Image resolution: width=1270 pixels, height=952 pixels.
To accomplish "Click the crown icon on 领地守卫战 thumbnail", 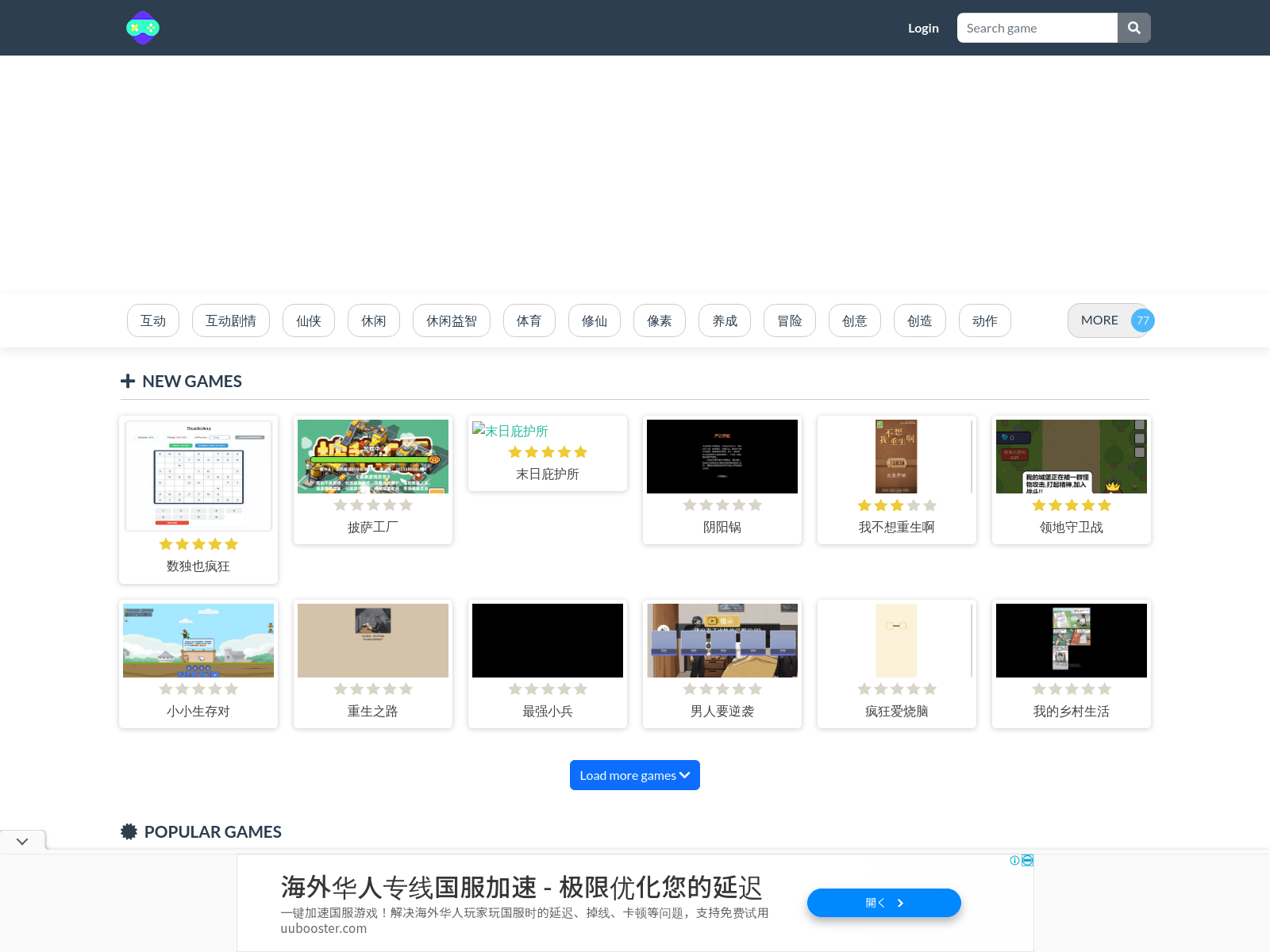I will point(1111,486).
